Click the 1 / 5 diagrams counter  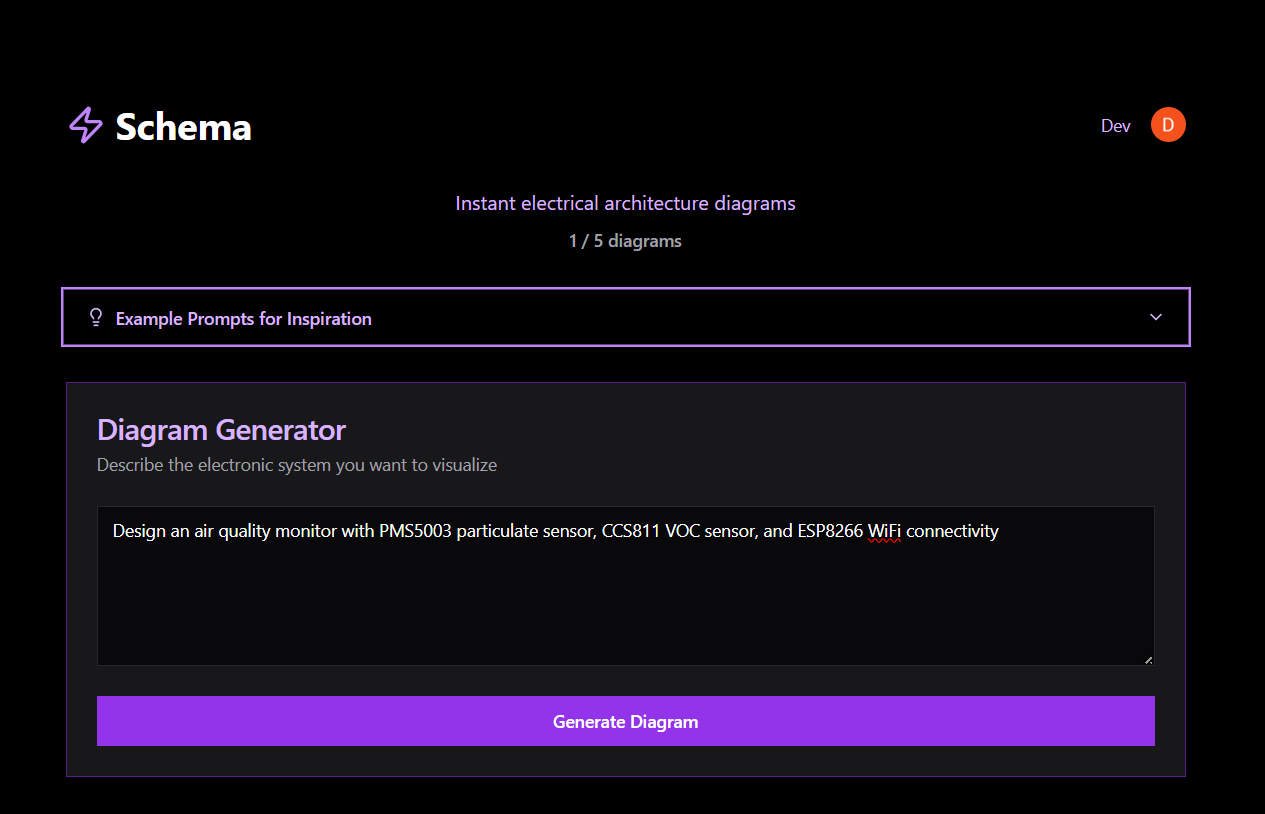[x=625, y=241]
